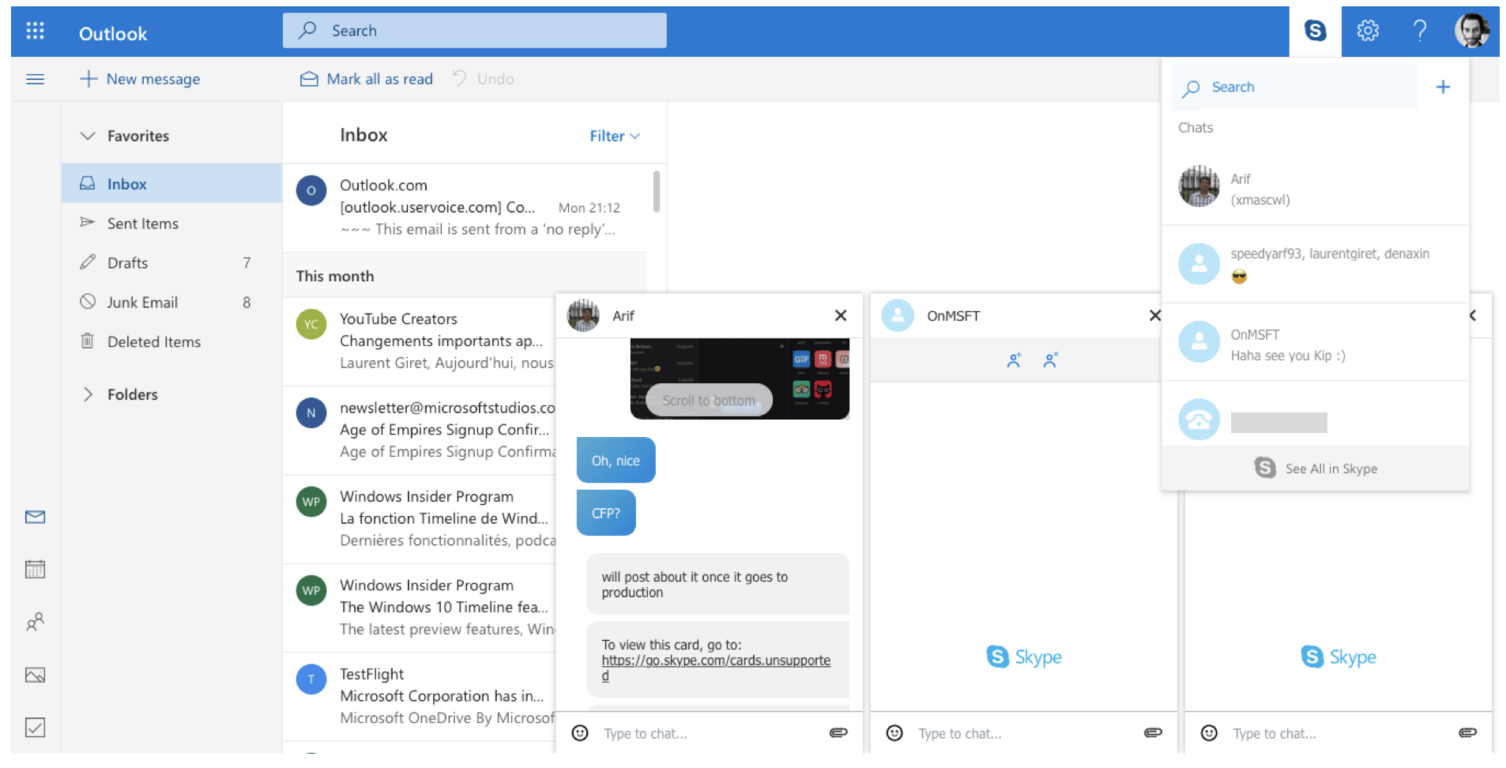Open OnMSFT conversation in Skype panel
Image resolution: width=1506 pixels, height=768 pixels.
point(1315,343)
